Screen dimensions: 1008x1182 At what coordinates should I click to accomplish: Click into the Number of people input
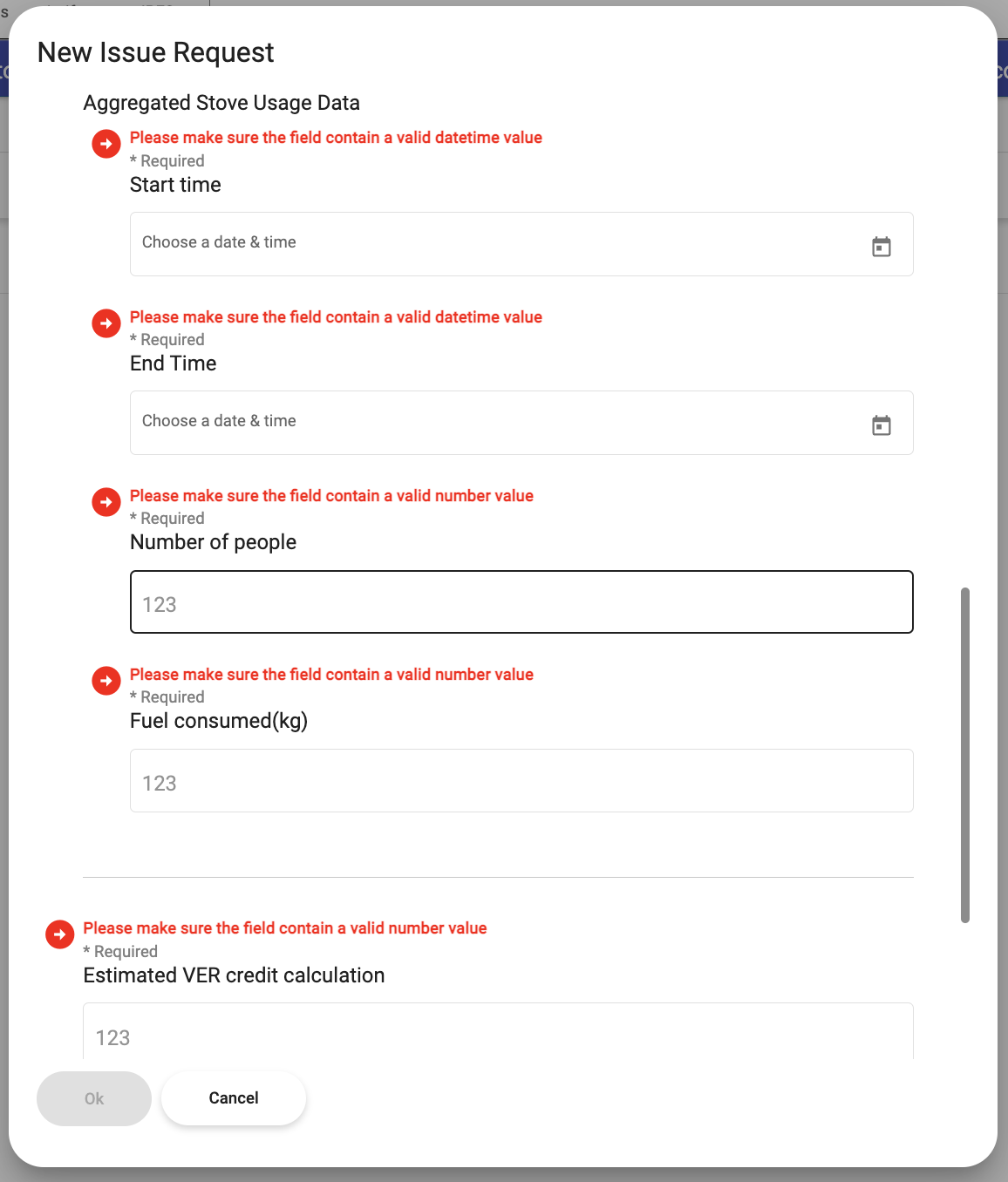(521, 602)
